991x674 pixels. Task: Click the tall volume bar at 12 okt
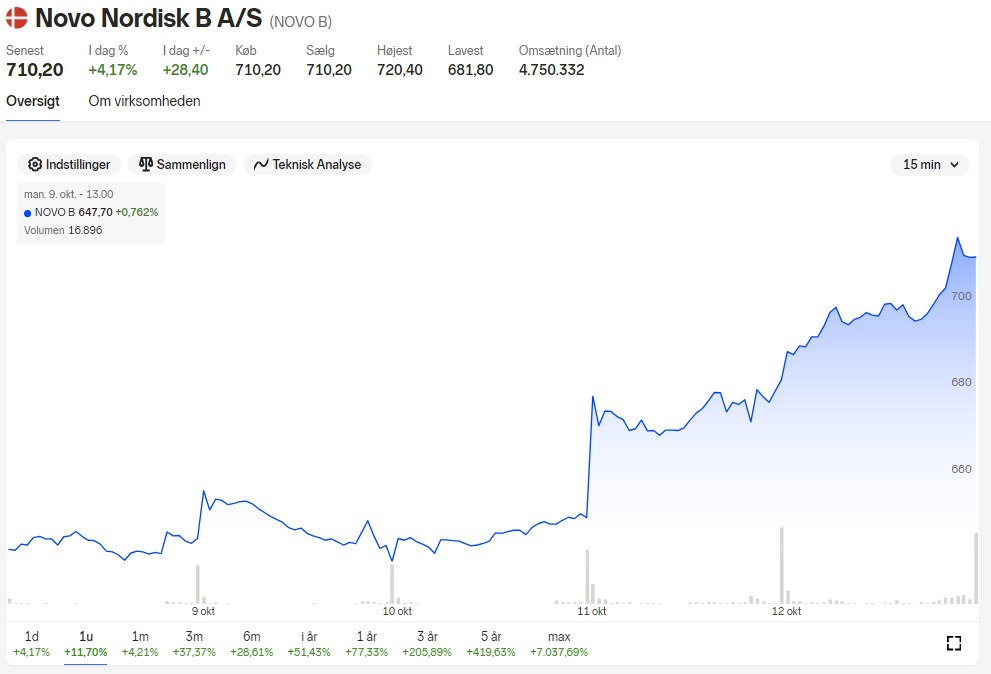pos(782,565)
